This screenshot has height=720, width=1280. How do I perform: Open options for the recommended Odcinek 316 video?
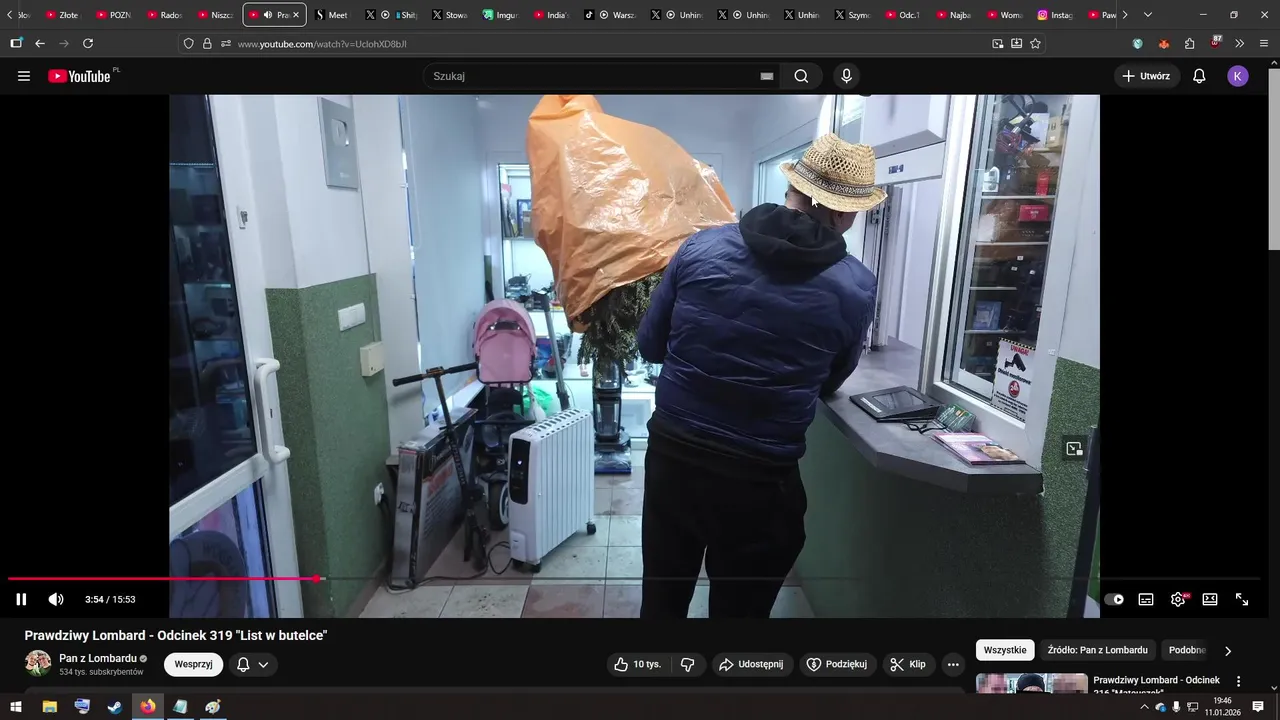pyautogui.click(x=1238, y=681)
